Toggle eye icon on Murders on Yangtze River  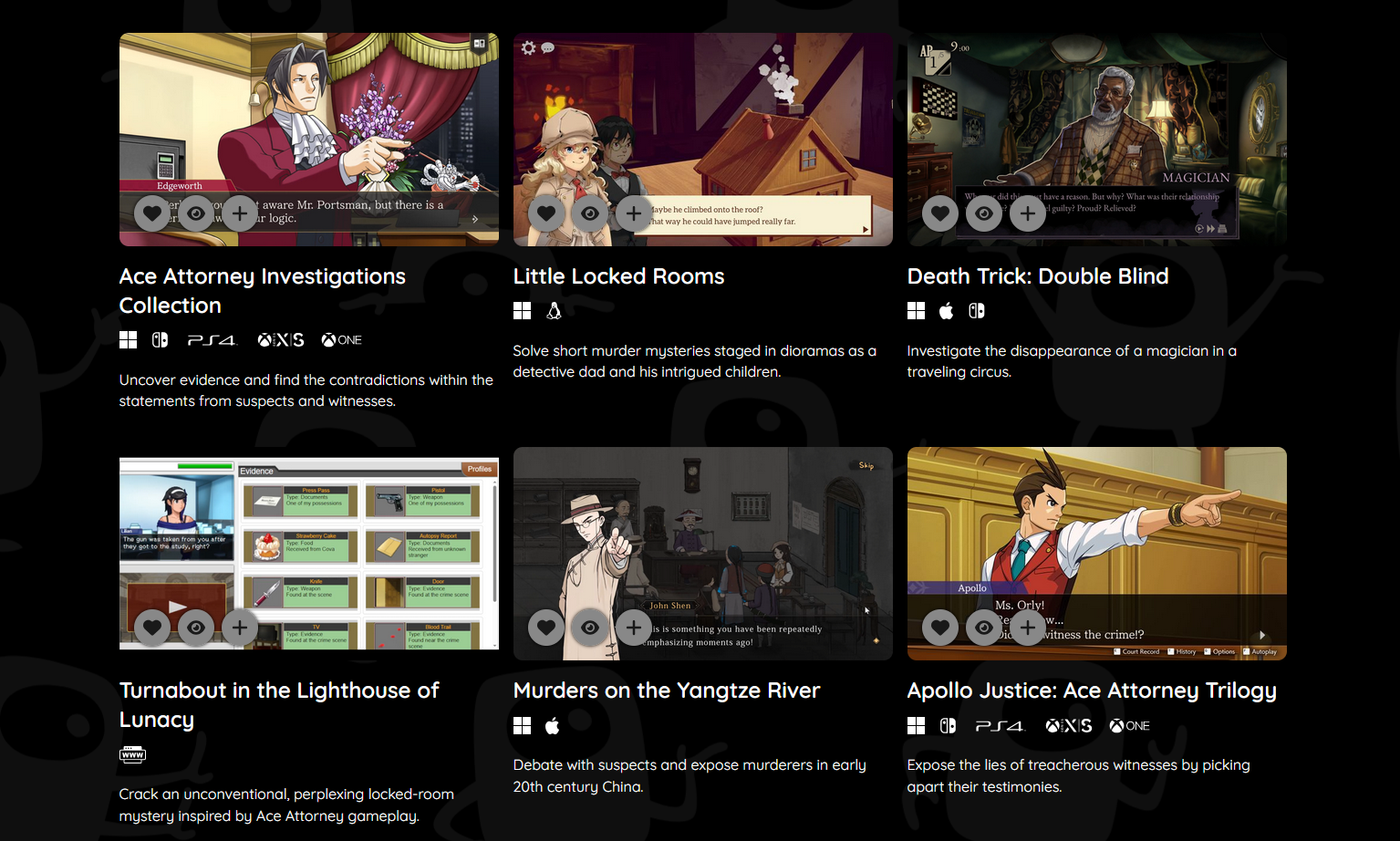pos(590,628)
